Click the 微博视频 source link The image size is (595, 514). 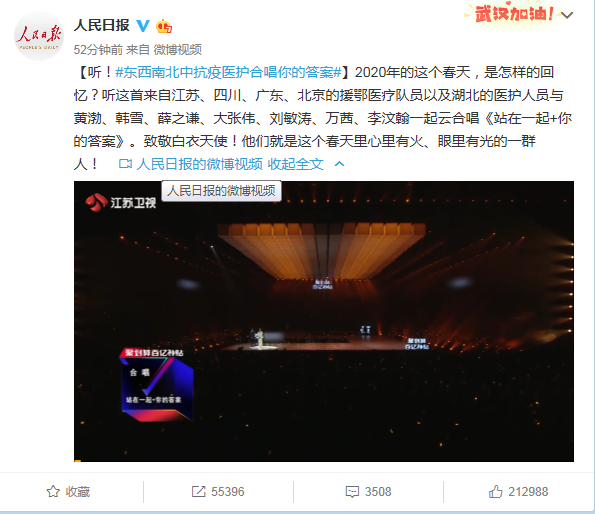(178, 49)
